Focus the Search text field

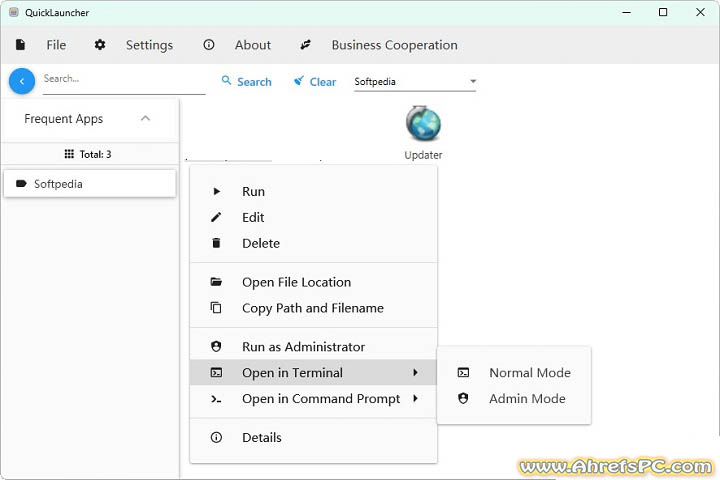coord(123,80)
